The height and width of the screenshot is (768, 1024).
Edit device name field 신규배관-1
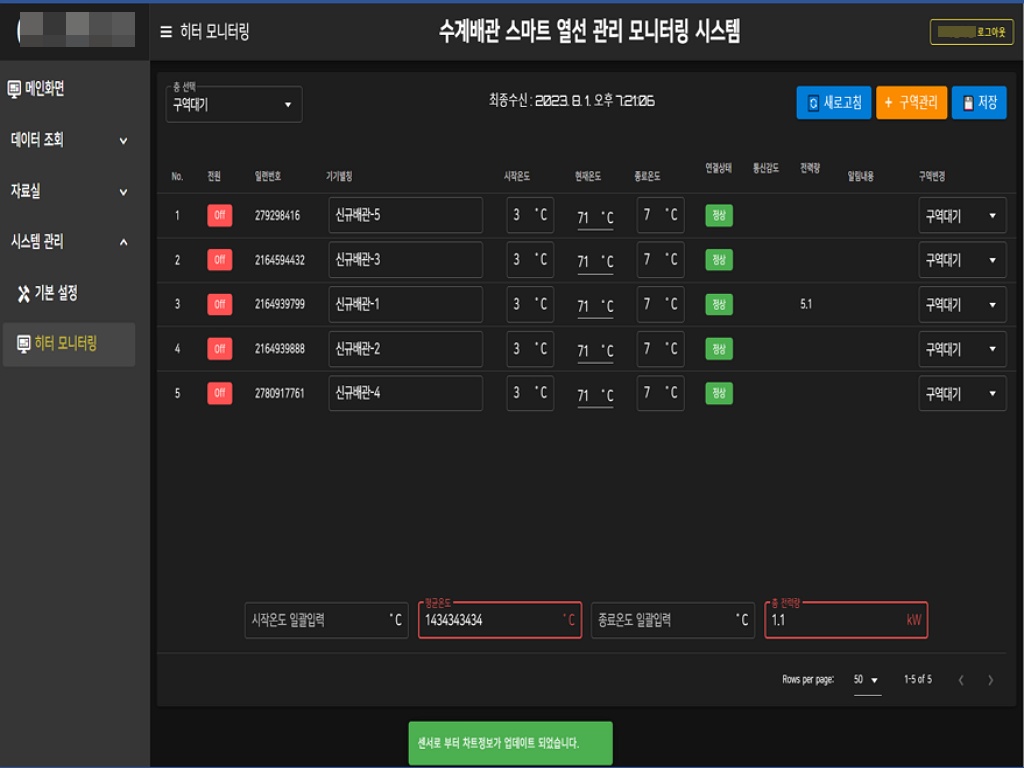pyautogui.click(x=406, y=304)
